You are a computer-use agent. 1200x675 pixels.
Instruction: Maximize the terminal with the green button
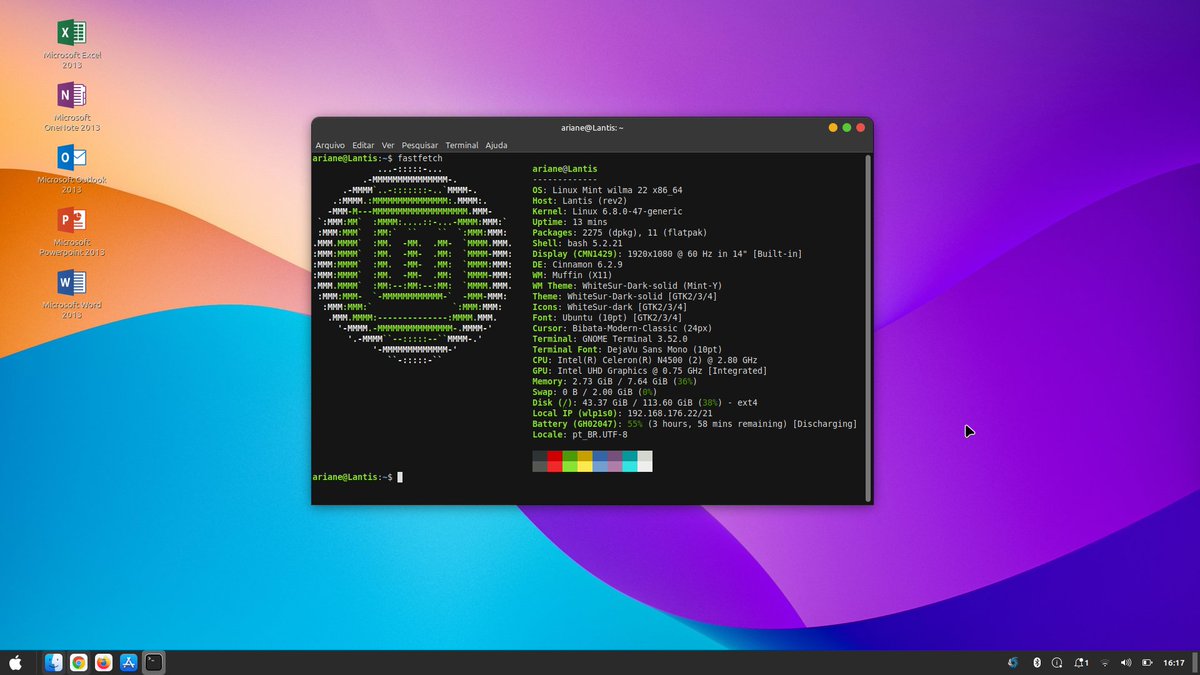tap(846, 128)
